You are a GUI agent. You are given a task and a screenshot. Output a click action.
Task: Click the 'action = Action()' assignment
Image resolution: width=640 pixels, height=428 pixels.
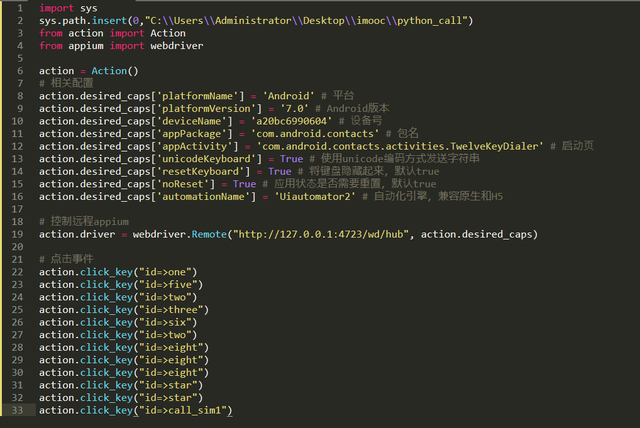coord(89,71)
